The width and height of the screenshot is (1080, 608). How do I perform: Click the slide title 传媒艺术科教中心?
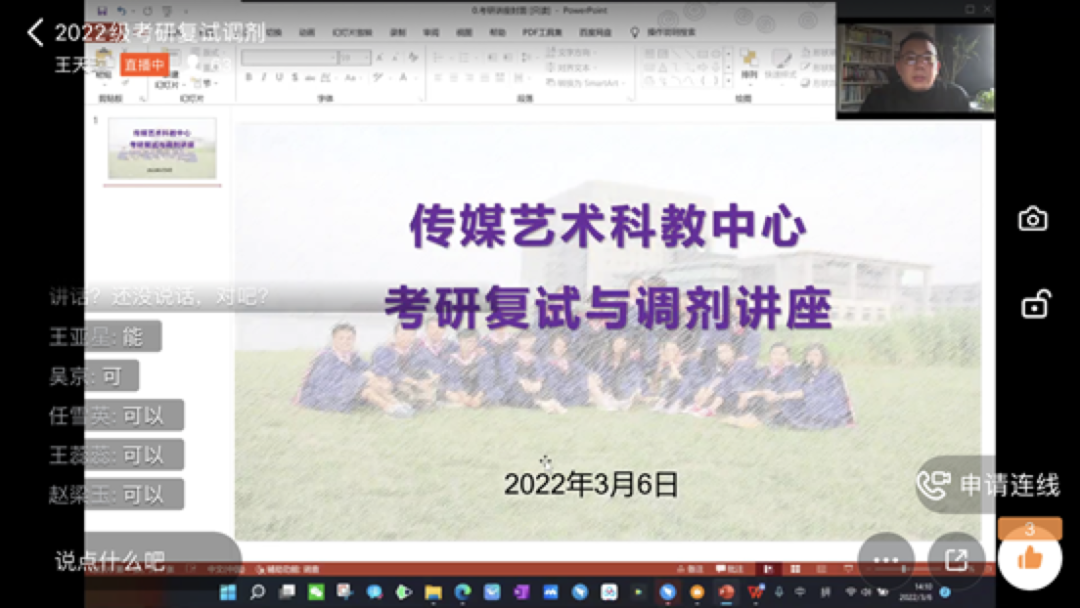click(x=608, y=227)
